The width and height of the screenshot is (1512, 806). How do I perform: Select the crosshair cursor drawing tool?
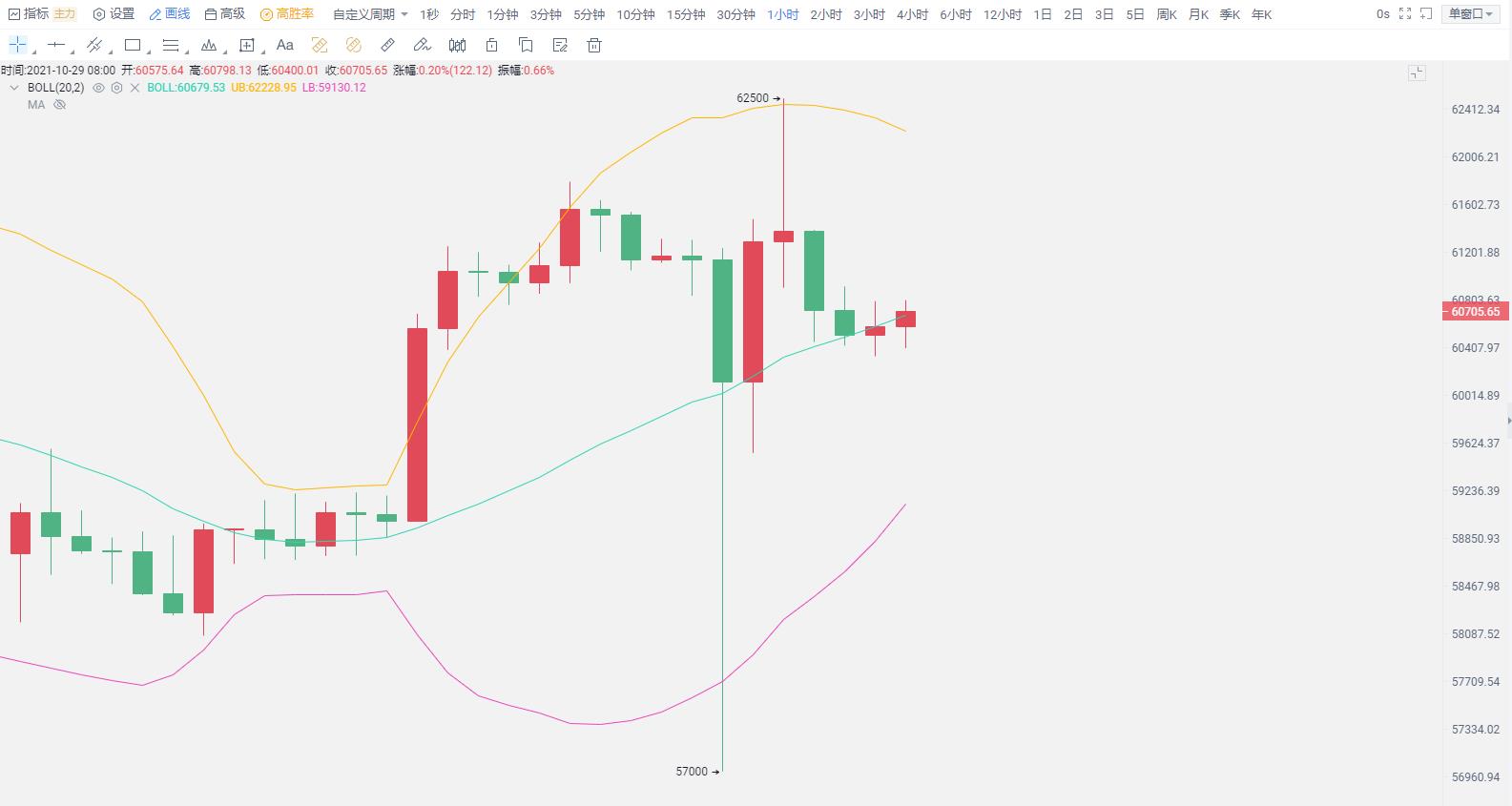click(17, 45)
